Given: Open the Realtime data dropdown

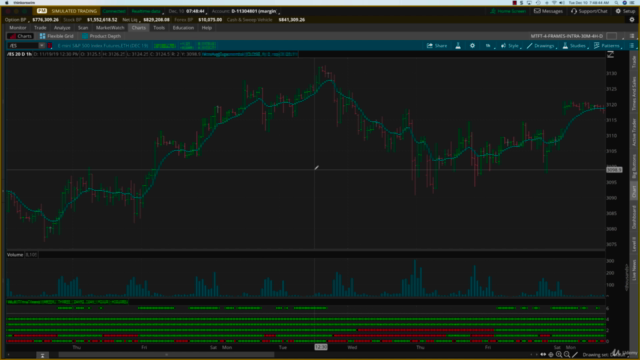Looking at the screenshot, I should click(147, 11).
